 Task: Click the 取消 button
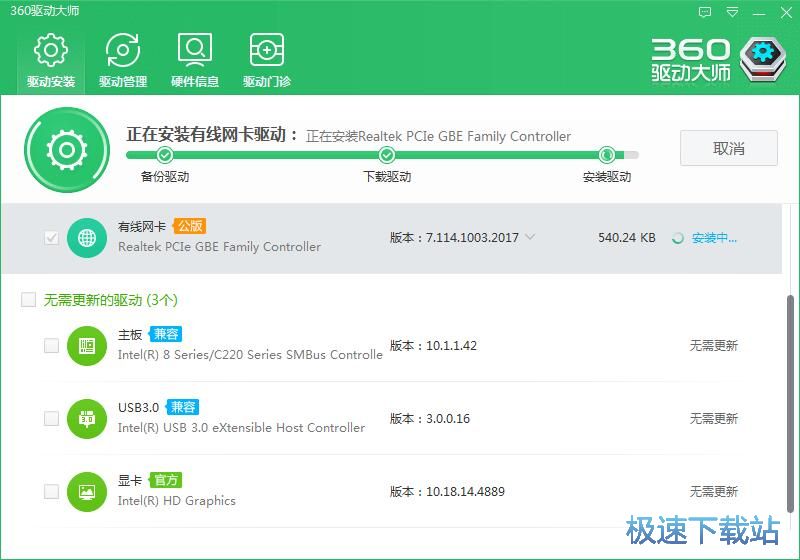729,148
